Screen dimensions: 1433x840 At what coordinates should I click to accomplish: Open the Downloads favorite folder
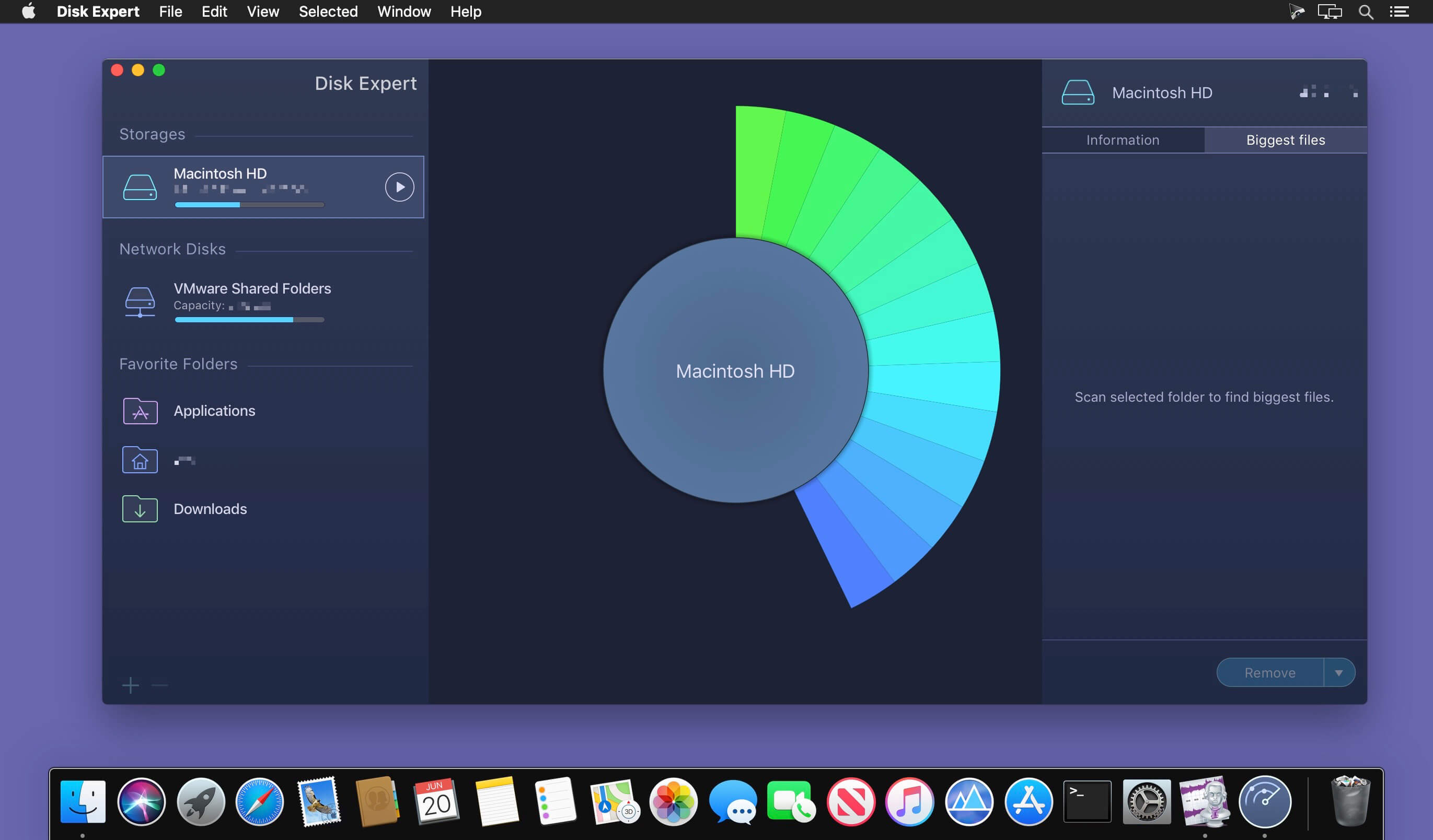pyautogui.click(x=210, y=509)
